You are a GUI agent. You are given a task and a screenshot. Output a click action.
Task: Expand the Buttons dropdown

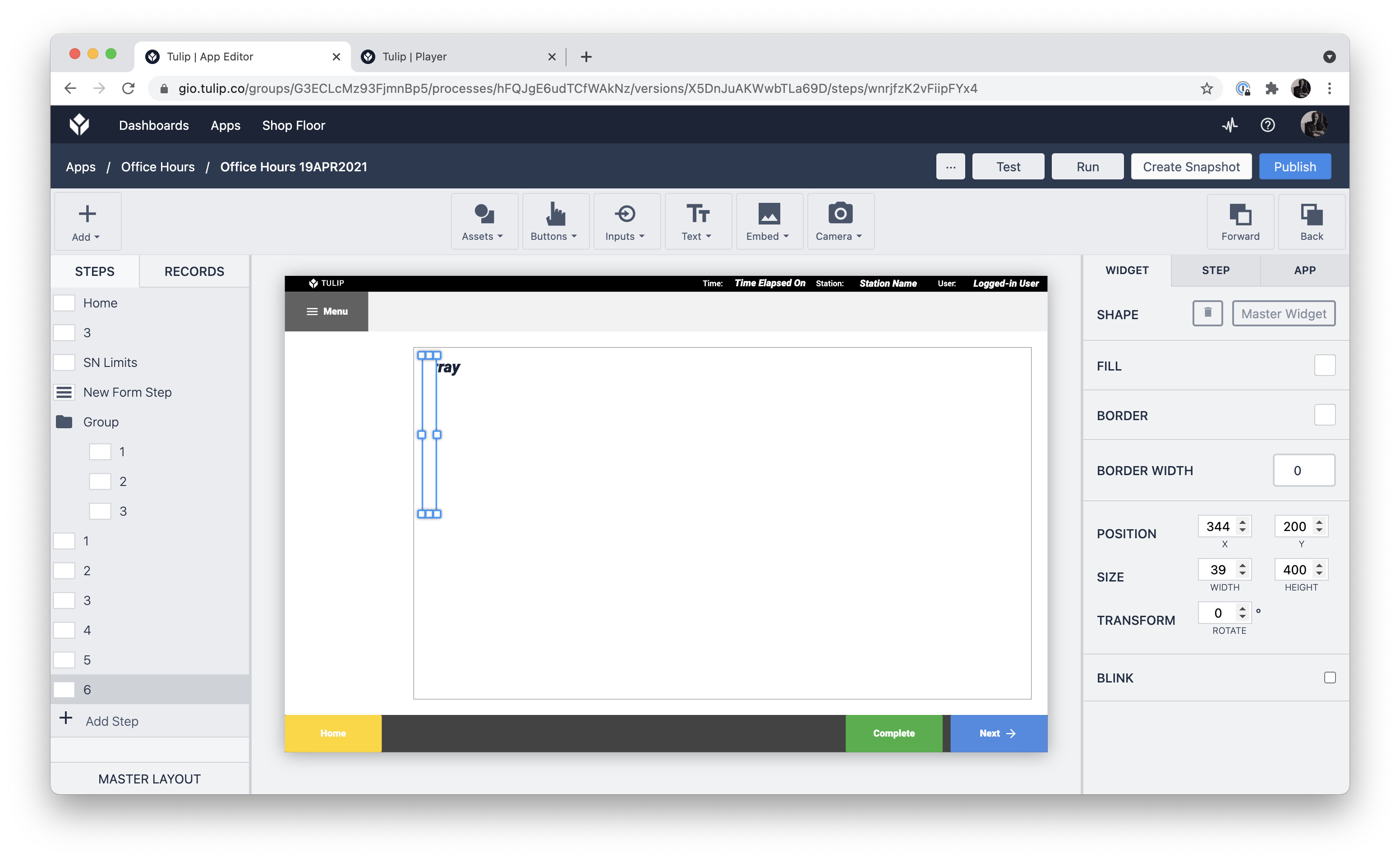click(554, 221)
